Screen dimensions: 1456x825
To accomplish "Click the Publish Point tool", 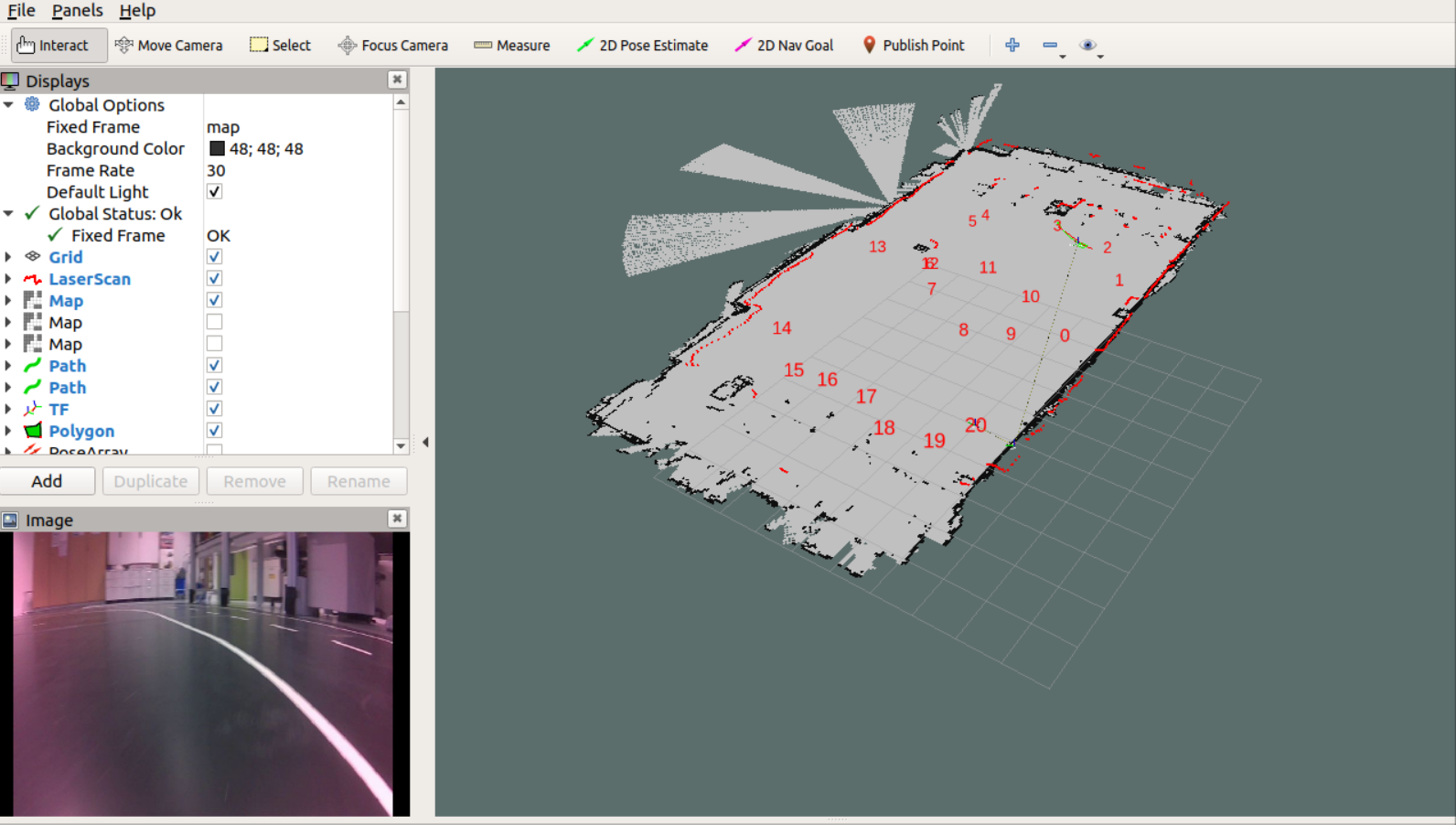I will point(914,45).
